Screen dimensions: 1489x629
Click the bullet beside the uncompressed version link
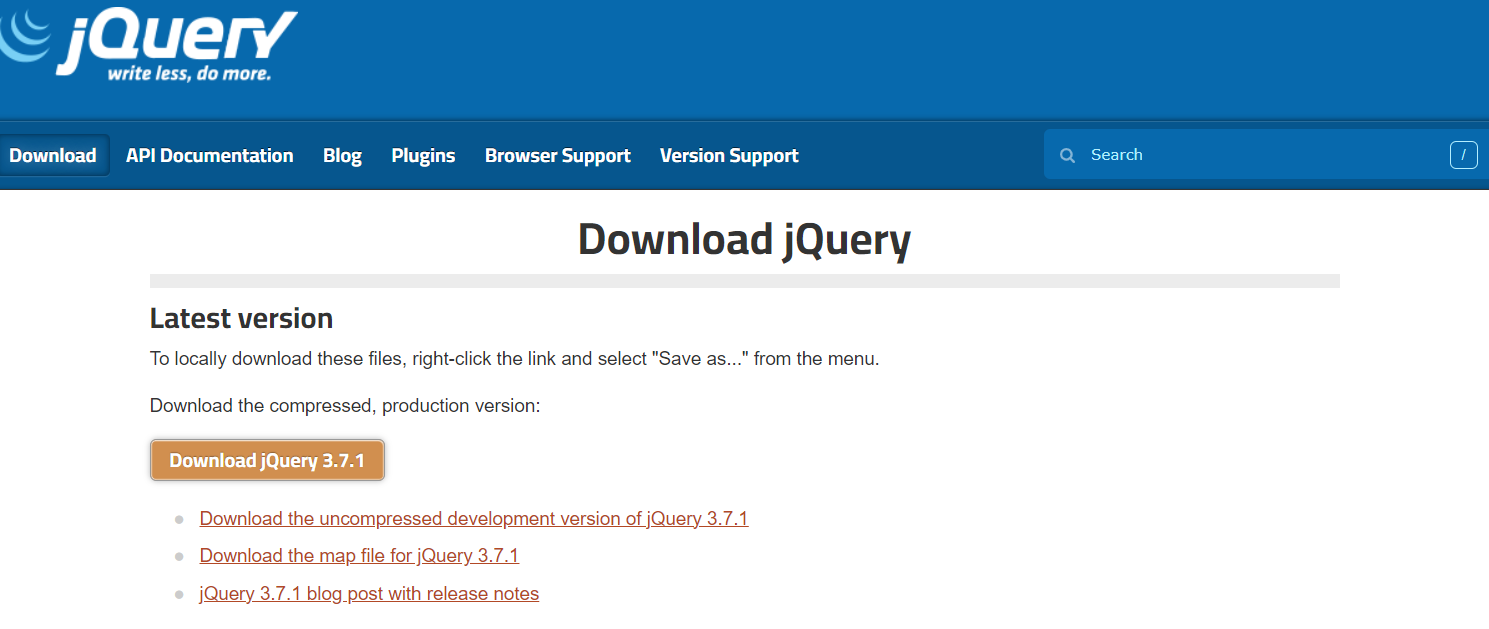pyautogui.click(x=180, y=519)
